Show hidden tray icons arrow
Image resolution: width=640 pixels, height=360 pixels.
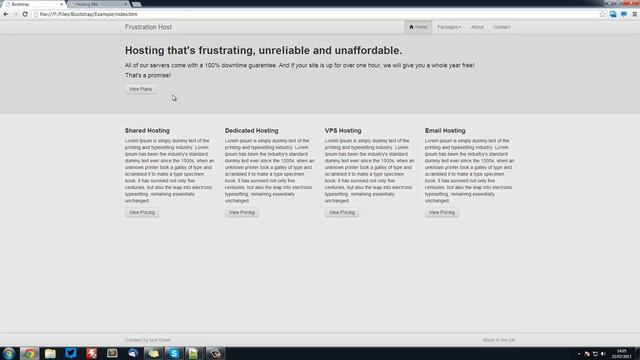coord(579,354)
